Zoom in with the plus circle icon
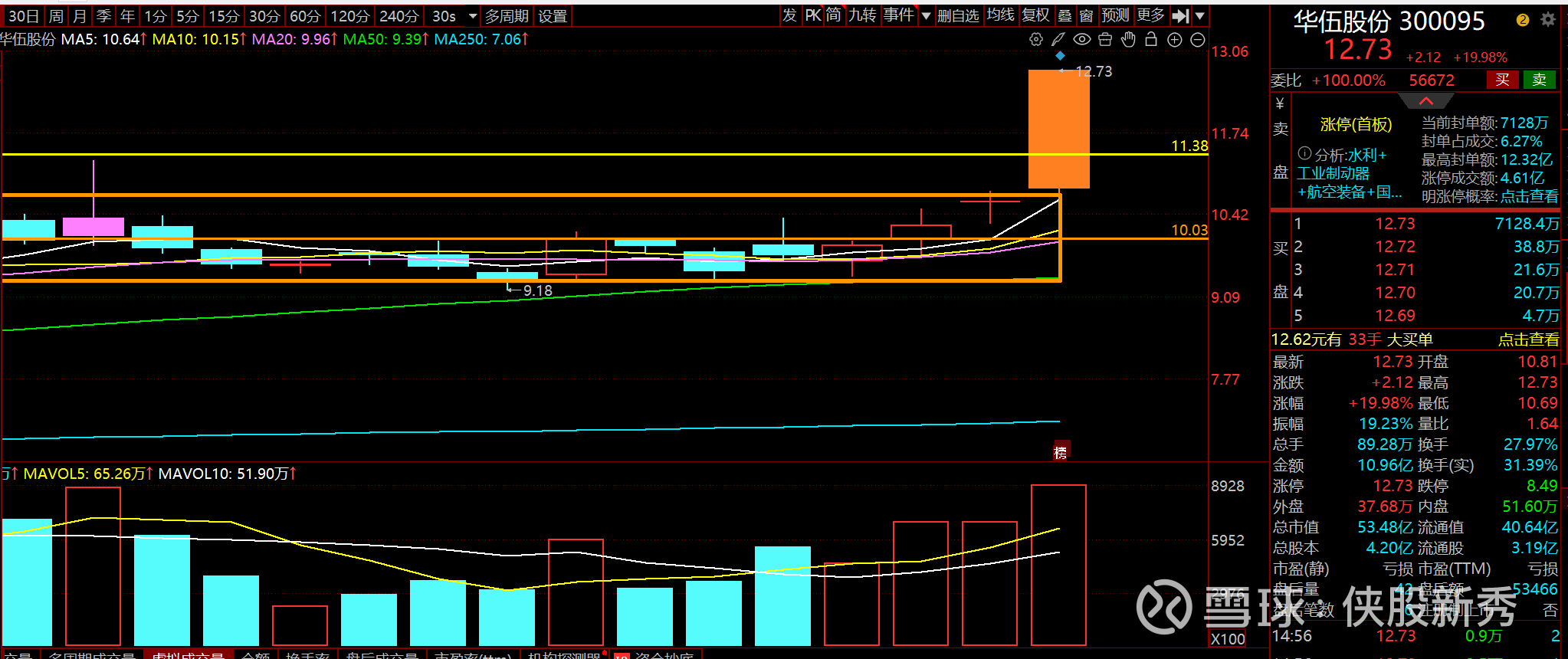The image size is (1568, 659). [1175, 39]
